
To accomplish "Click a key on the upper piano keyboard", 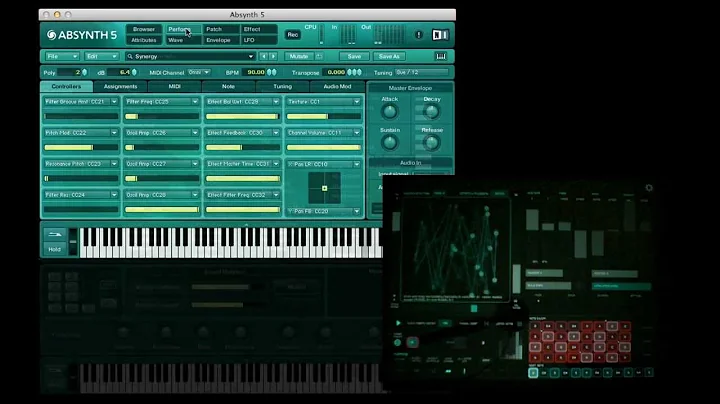I will pos(231,242).
